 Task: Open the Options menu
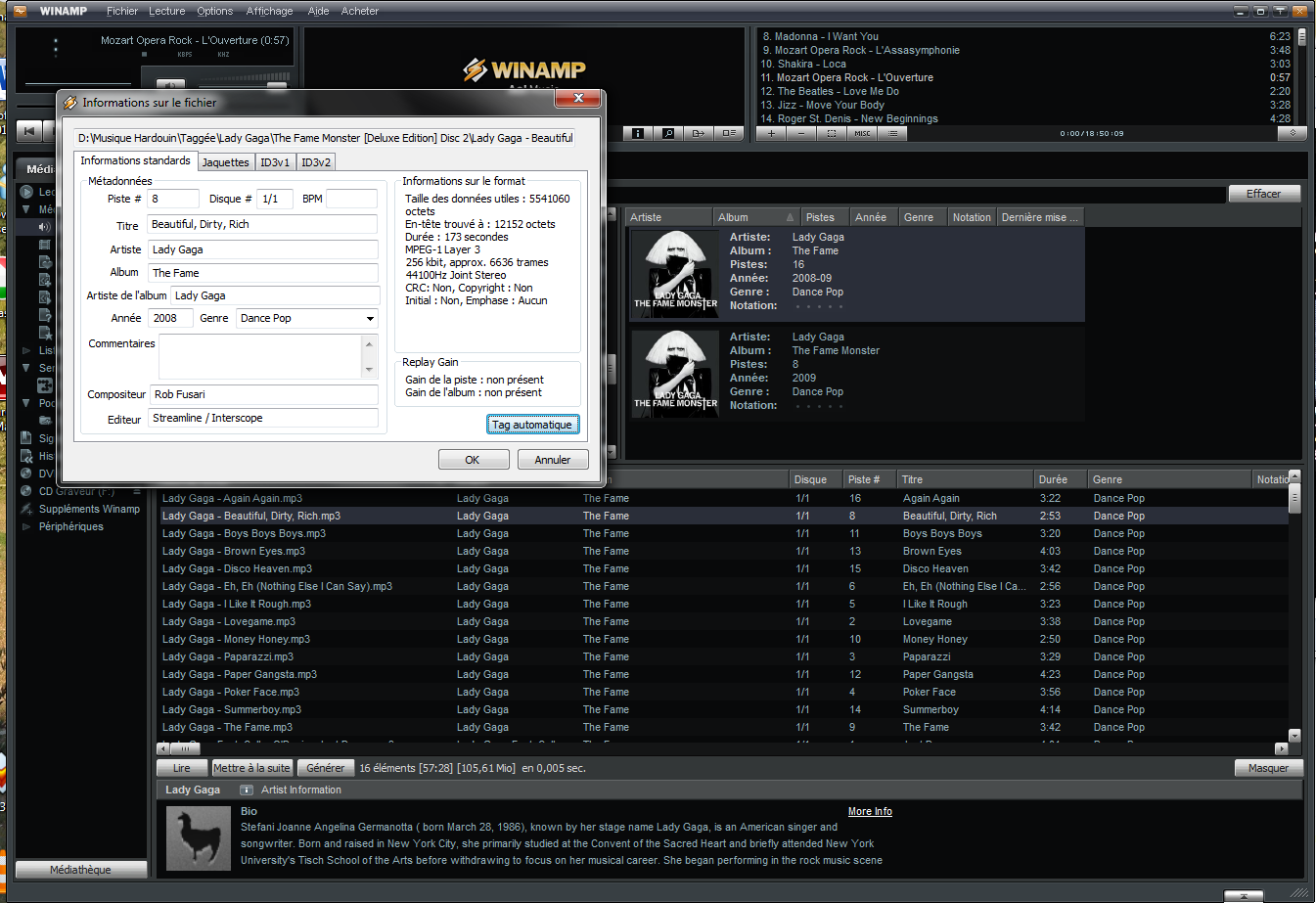point(215,11)
